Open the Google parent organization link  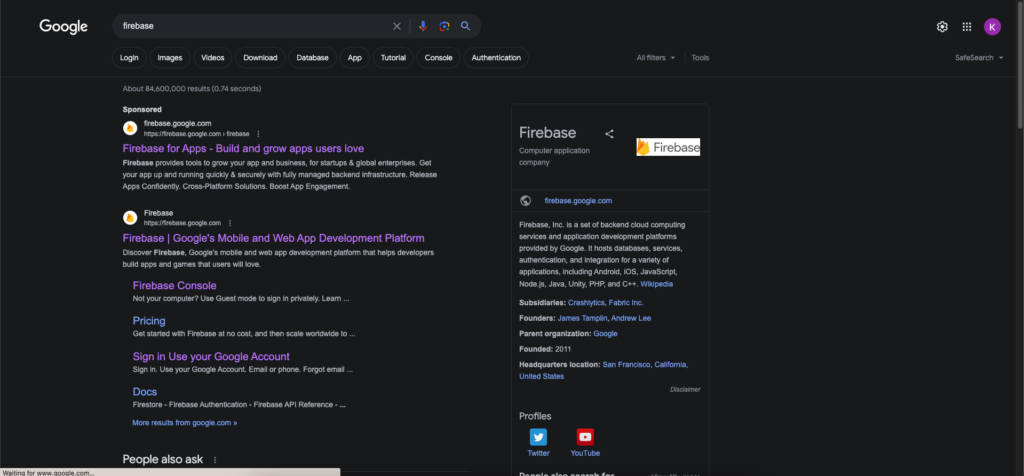point(605,334)
